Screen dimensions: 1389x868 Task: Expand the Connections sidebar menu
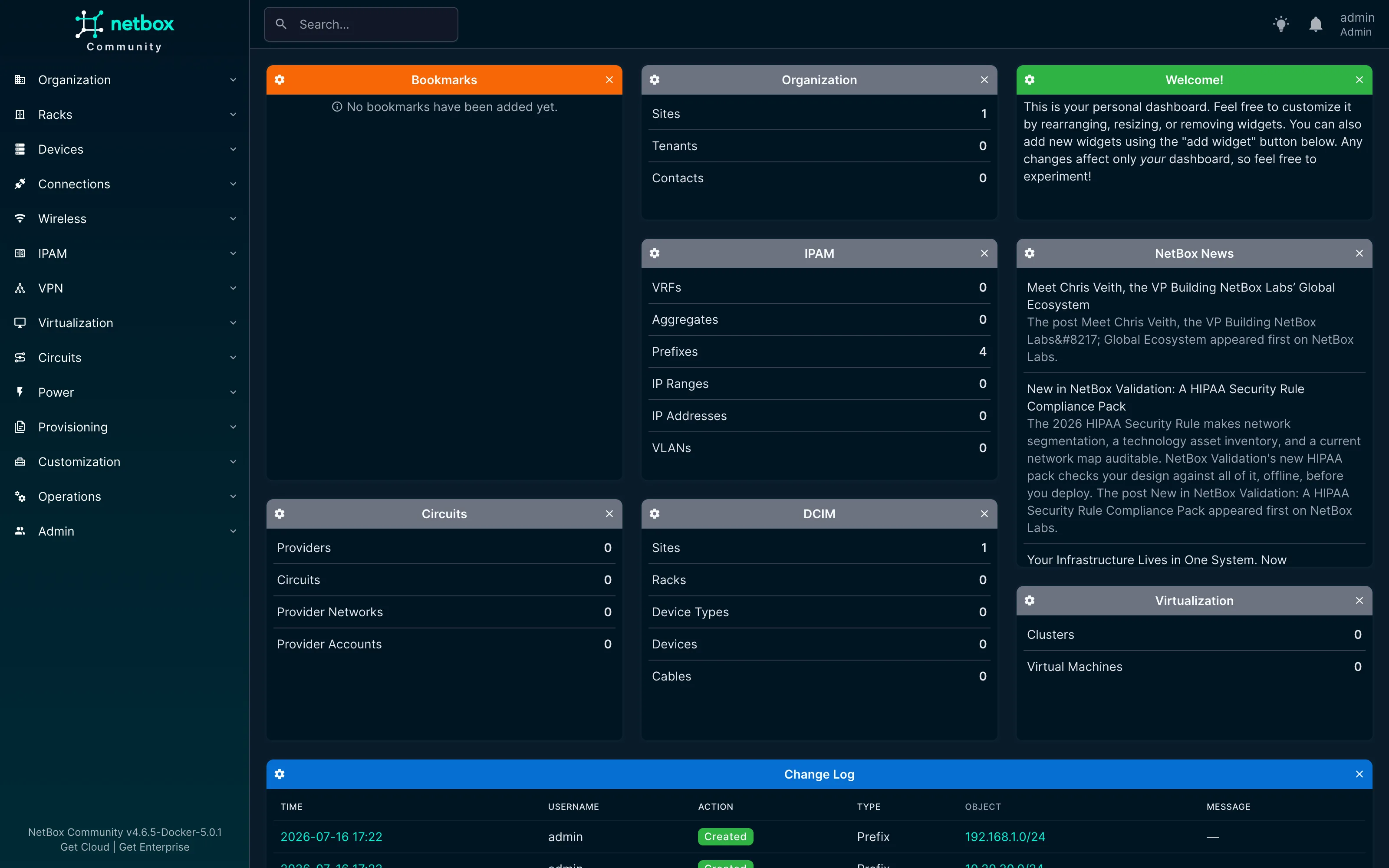tap(125, 184)
